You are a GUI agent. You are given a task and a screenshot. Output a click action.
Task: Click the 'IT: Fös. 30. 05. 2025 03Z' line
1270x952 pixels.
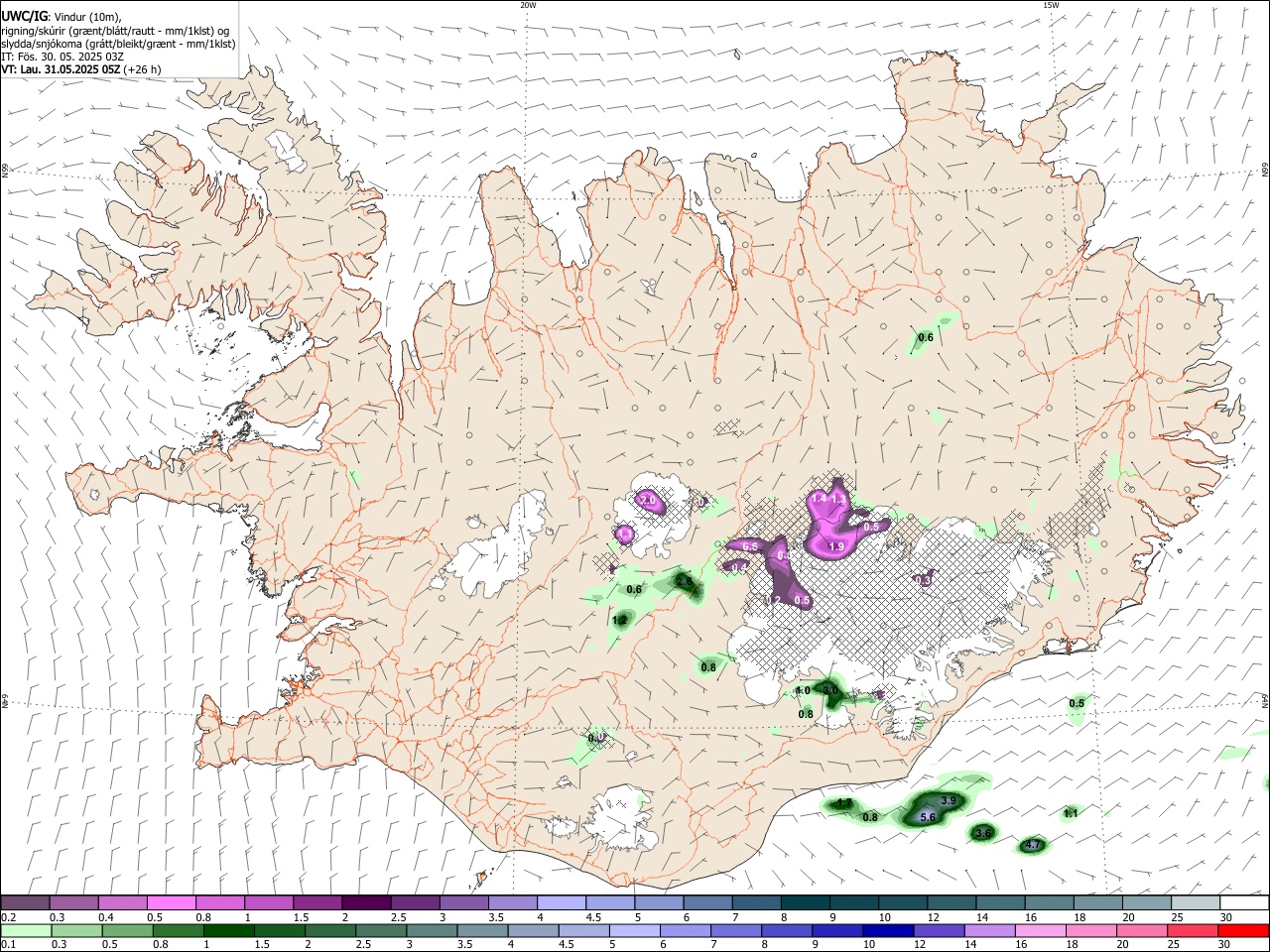click(61, 57)
